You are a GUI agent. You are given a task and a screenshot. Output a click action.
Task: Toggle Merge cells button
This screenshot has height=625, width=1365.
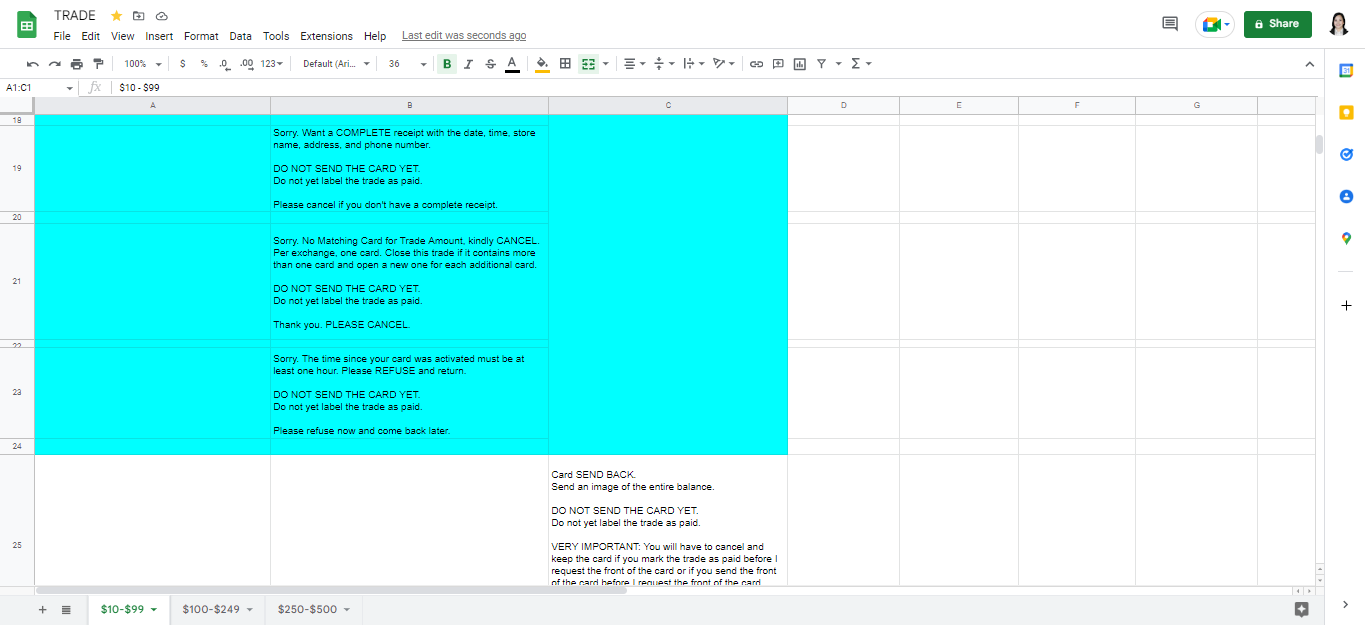pyautogui.click(x=588, y=64)
